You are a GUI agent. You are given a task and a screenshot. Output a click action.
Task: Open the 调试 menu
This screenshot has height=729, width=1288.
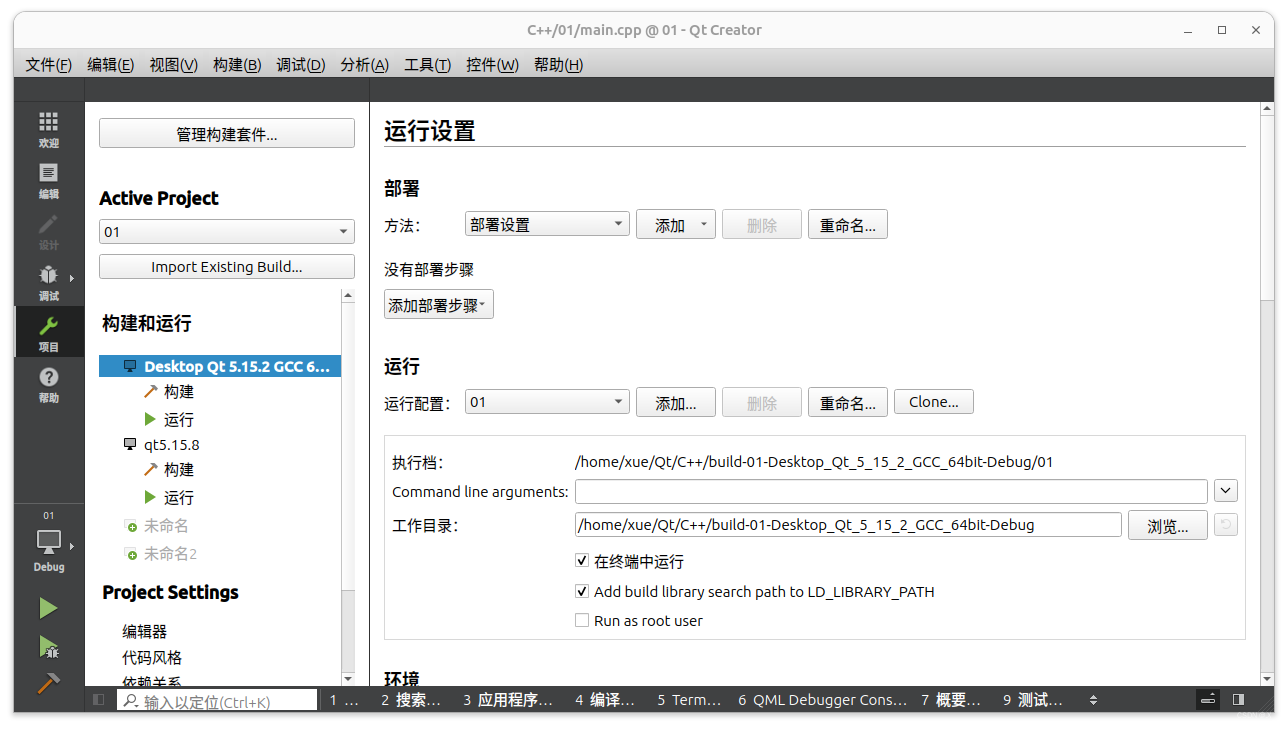tap(300, 65)
